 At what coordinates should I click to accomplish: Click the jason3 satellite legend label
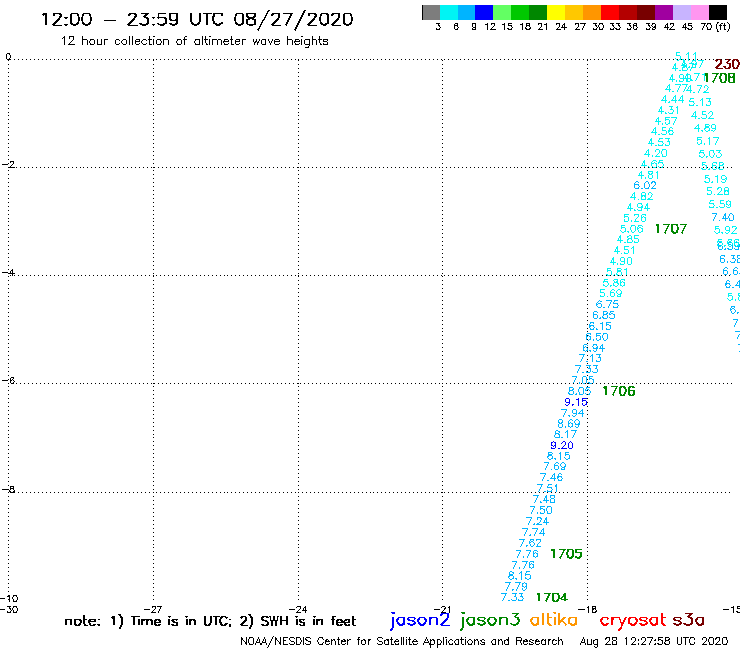[x=490, y=620]
